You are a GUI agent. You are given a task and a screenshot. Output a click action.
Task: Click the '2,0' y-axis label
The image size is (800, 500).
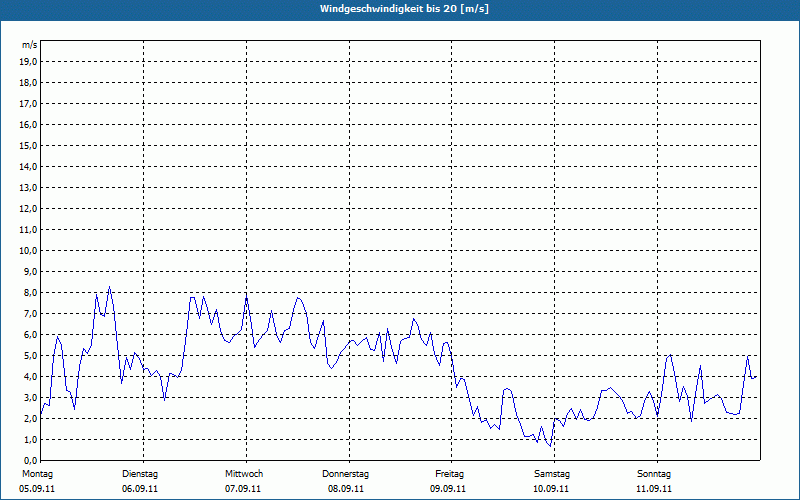pos(30,419)
